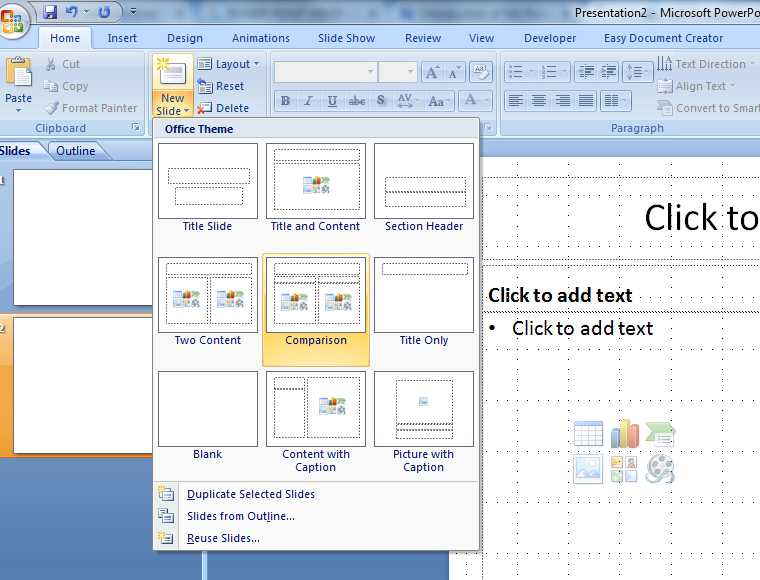Apply bulleted list

click(519, 73)
